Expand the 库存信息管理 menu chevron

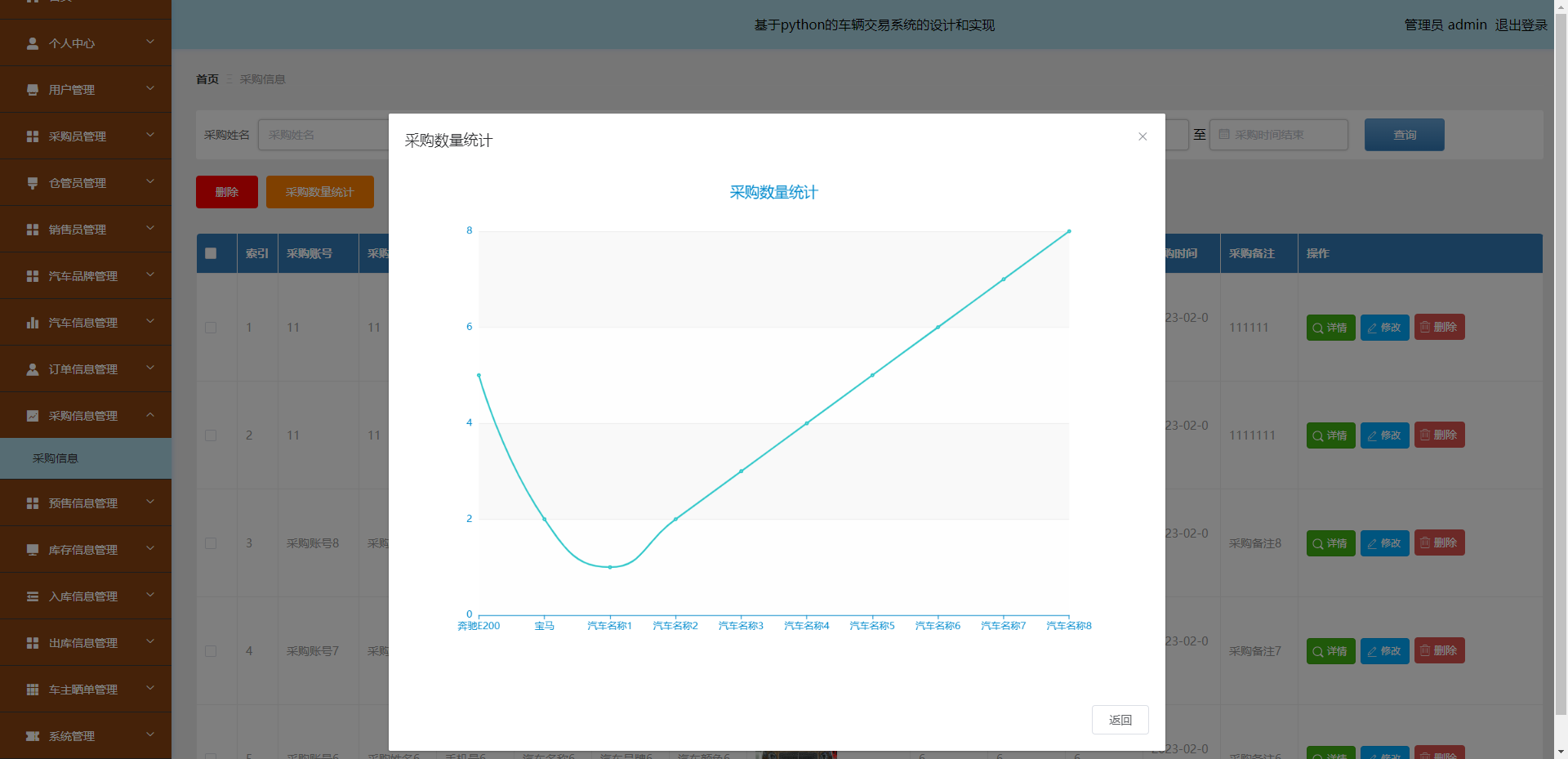tap(150, 548)
